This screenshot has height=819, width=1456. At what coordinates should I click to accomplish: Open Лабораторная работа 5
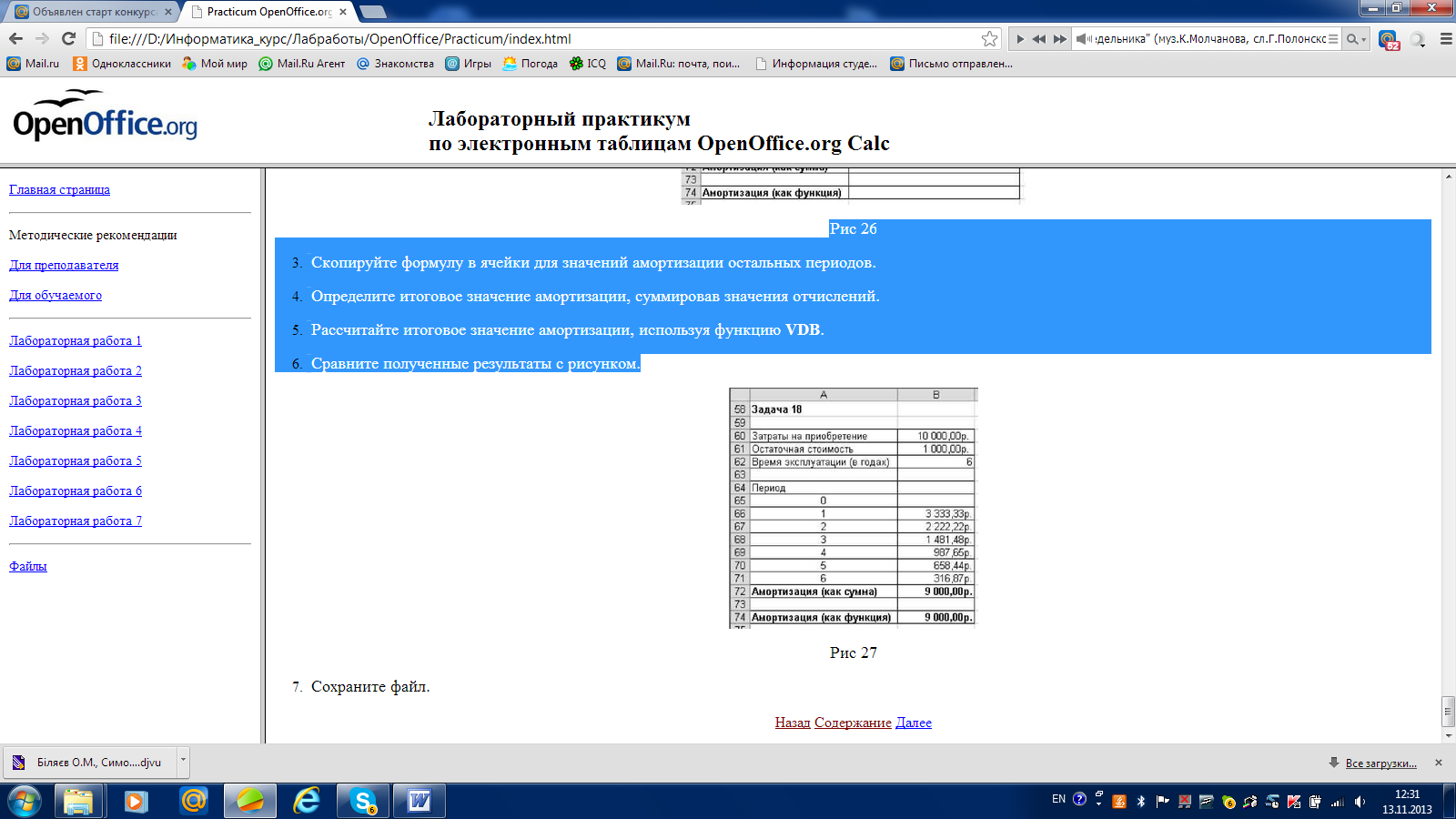(76, 460)
